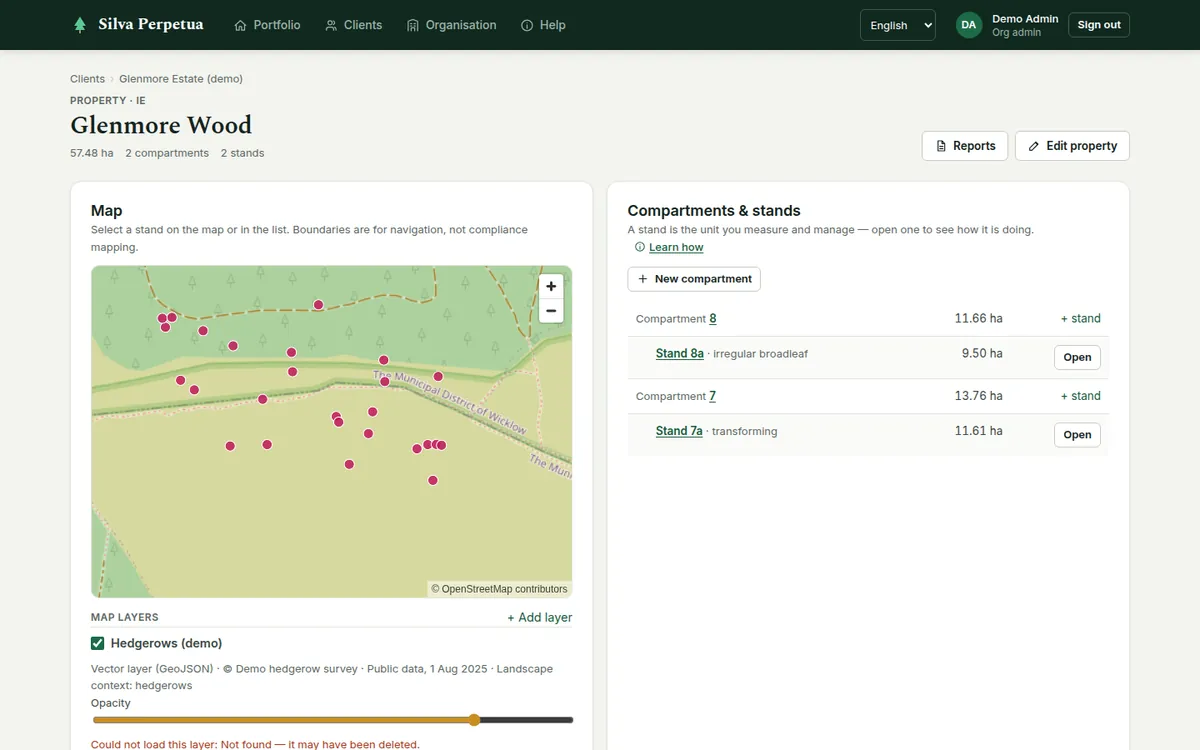
Task: Open the Stand 7a link
Action: click(x=679, y=431)
